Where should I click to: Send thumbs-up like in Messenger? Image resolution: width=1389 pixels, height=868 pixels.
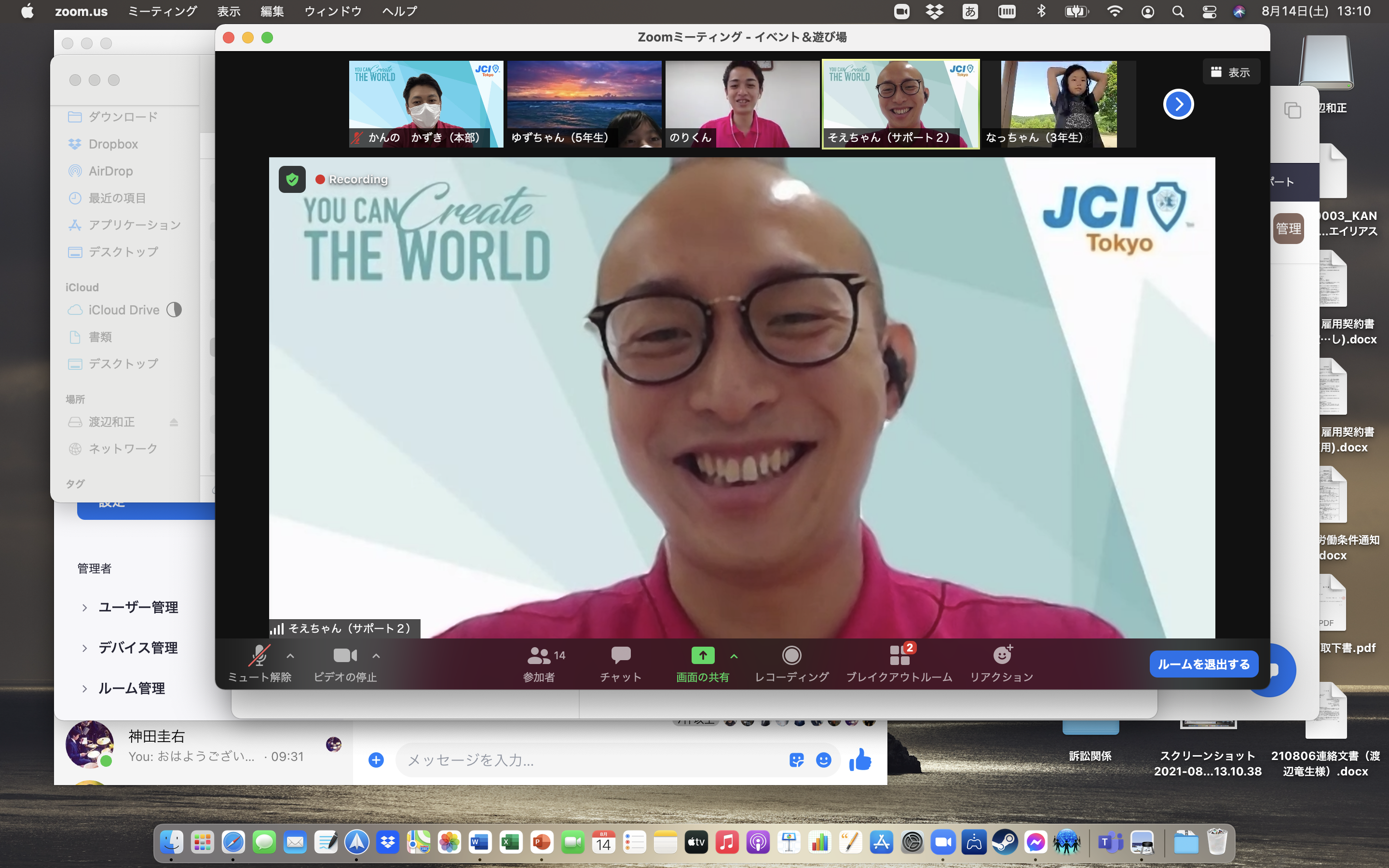(x=860, y=759)
